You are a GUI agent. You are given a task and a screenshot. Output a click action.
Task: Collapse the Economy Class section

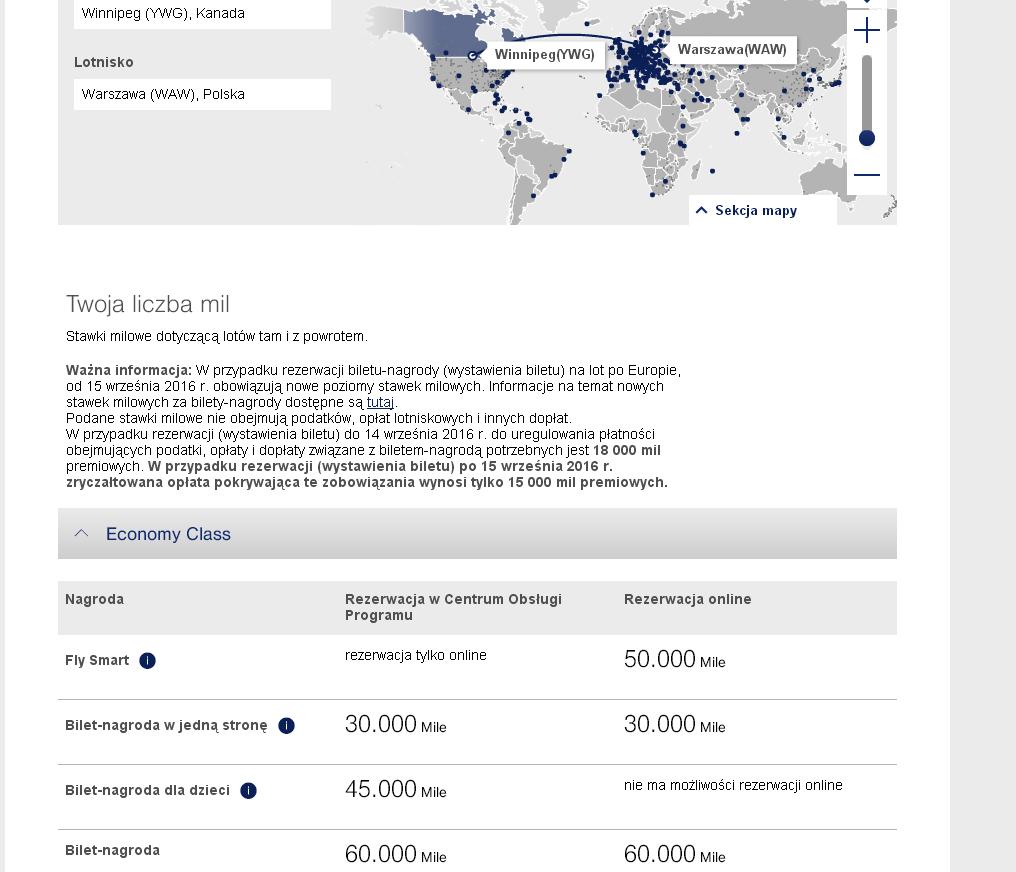[x=477, y=534]
